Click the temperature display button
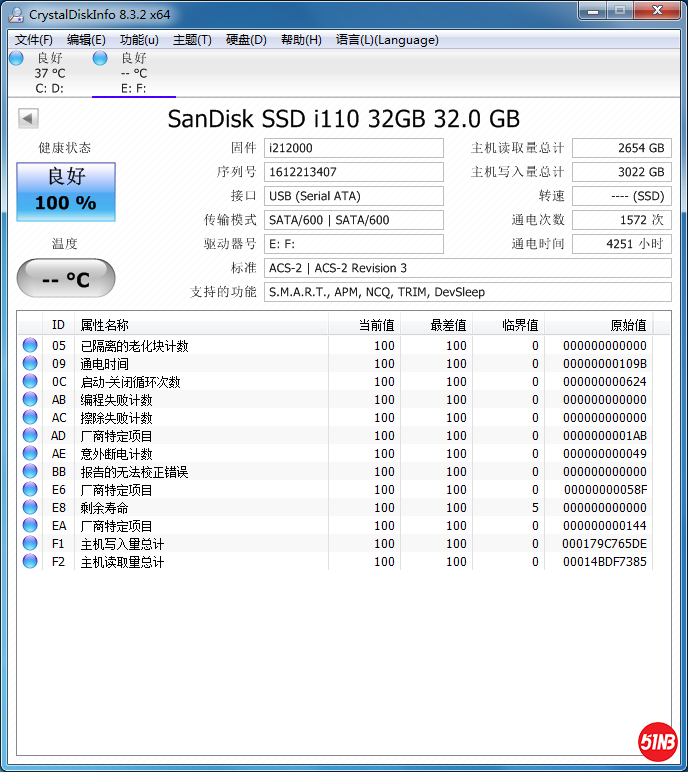The image size is (688, 772). tap(66, 279)
